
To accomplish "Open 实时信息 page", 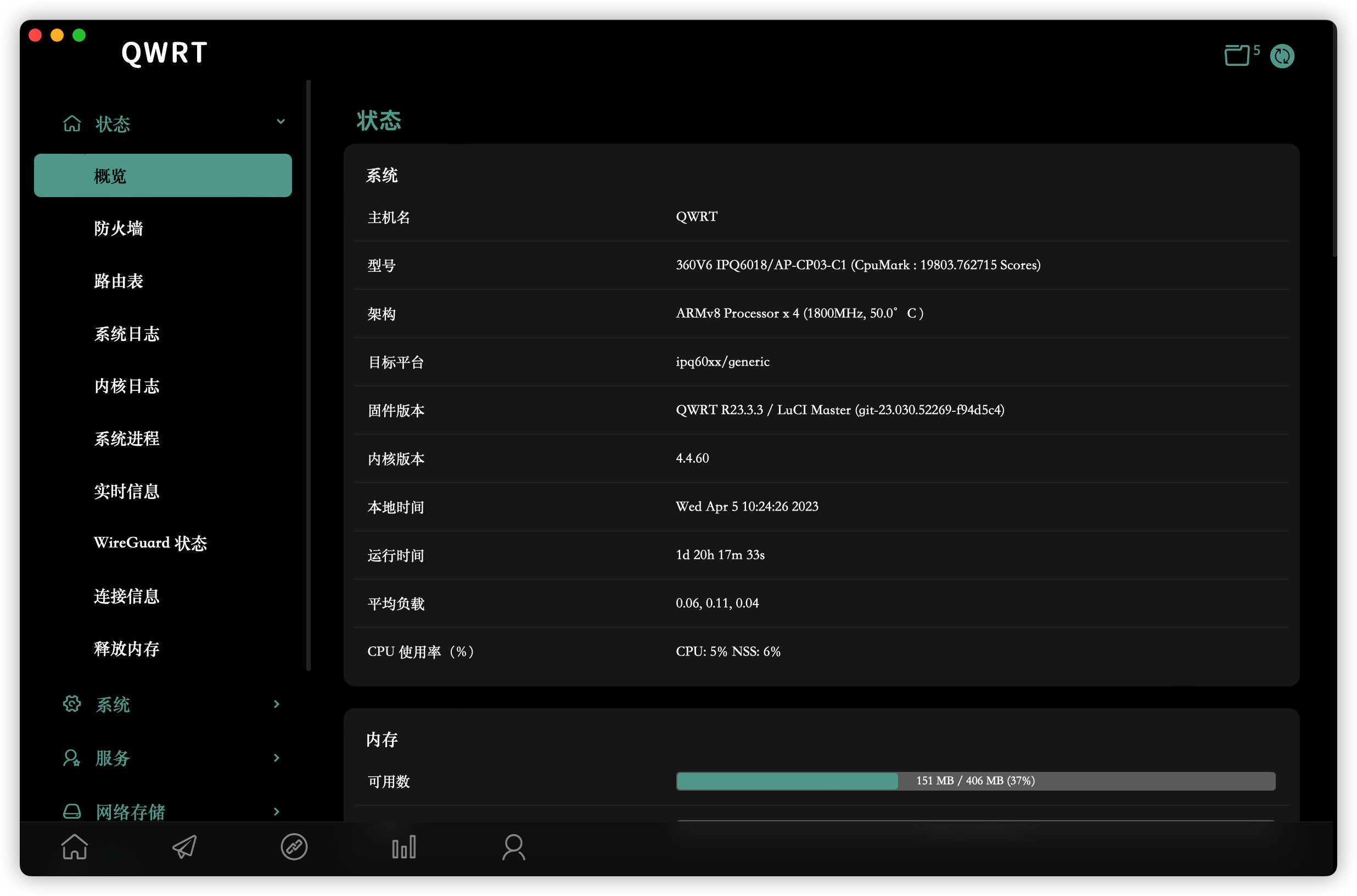I will (127, 491).
